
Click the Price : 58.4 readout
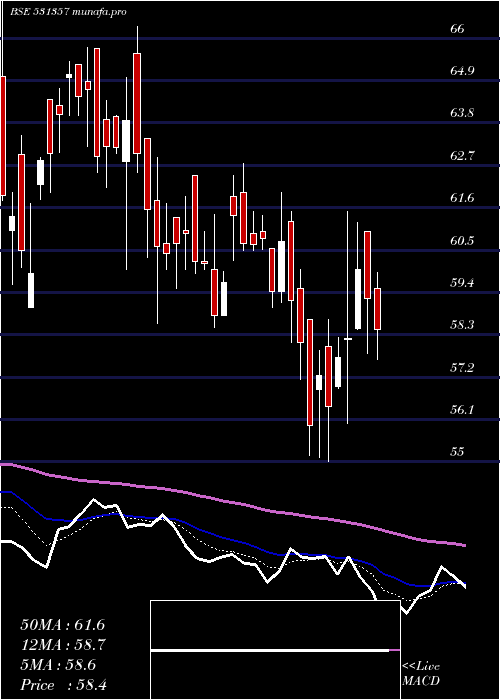click(63, 685)
